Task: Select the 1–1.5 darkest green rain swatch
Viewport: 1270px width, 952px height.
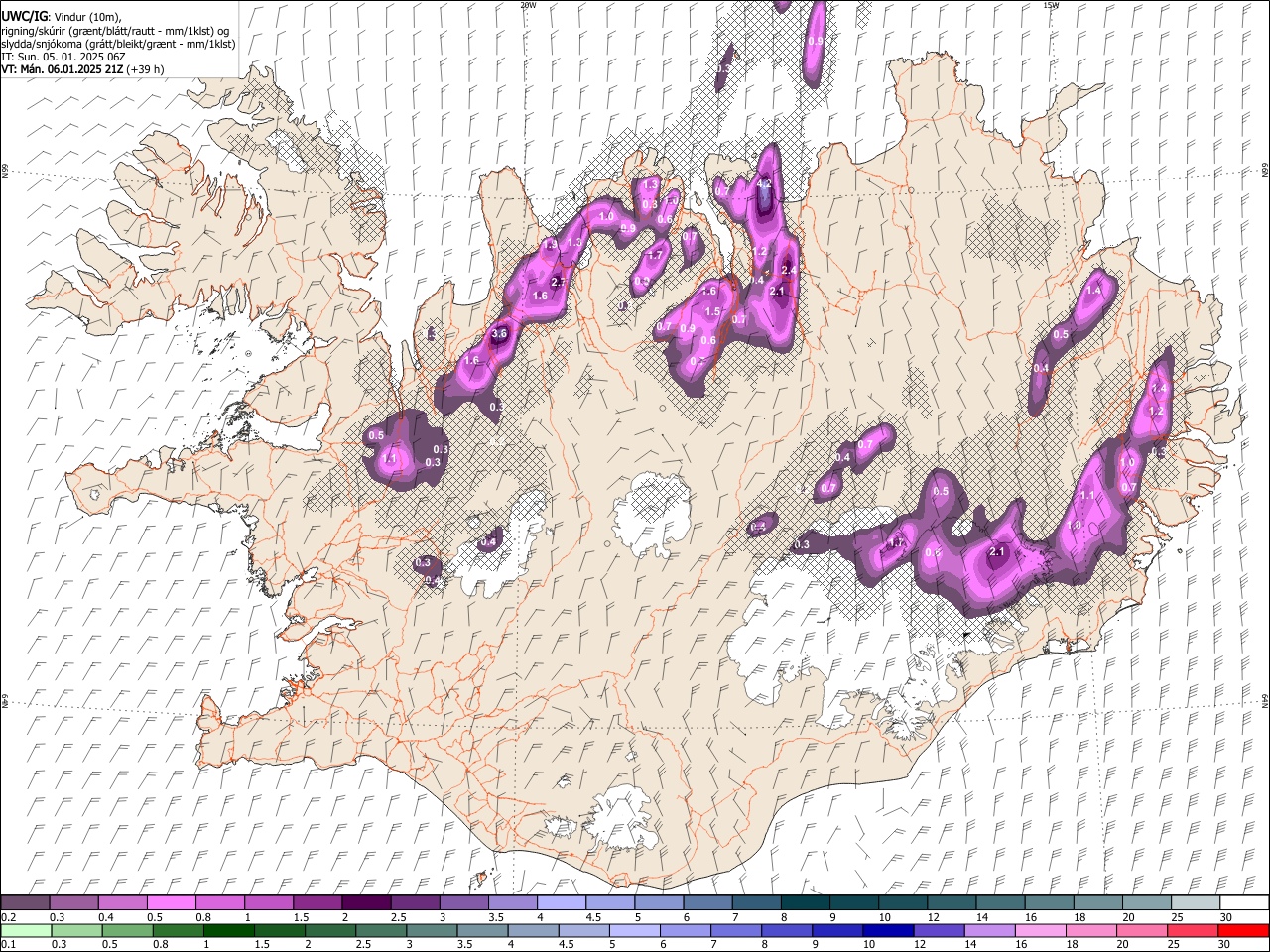Action: [228, 930]
